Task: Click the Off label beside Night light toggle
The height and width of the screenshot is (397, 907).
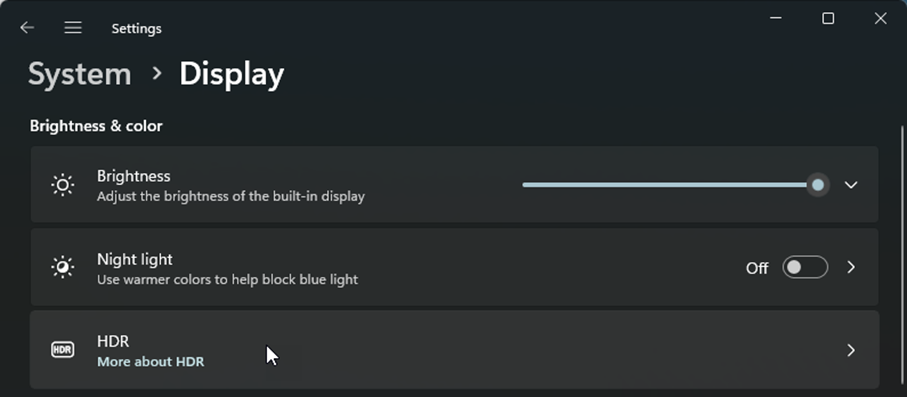Action: coord(757,268)
